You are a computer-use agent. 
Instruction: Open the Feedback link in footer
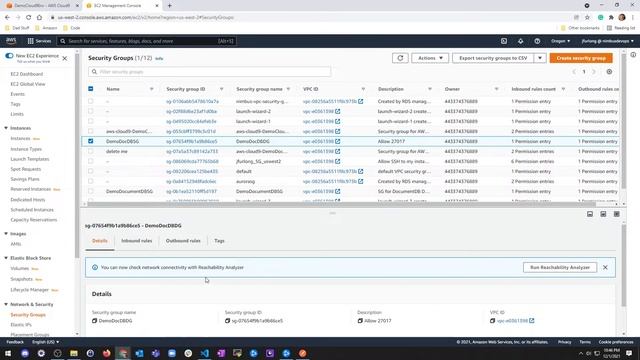tap(15, 342)
